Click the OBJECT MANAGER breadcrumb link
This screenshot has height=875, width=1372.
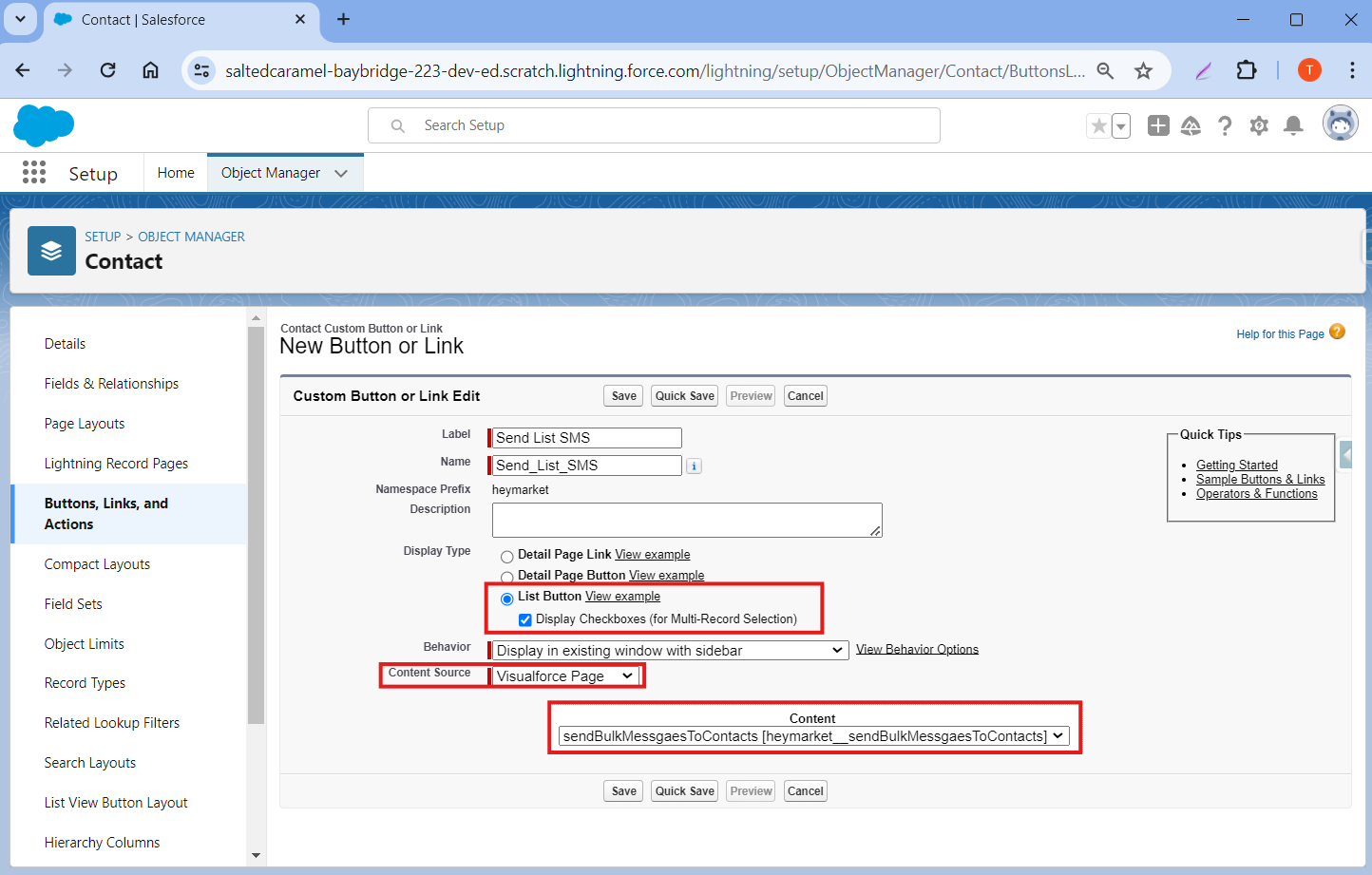tap(191, 237)
